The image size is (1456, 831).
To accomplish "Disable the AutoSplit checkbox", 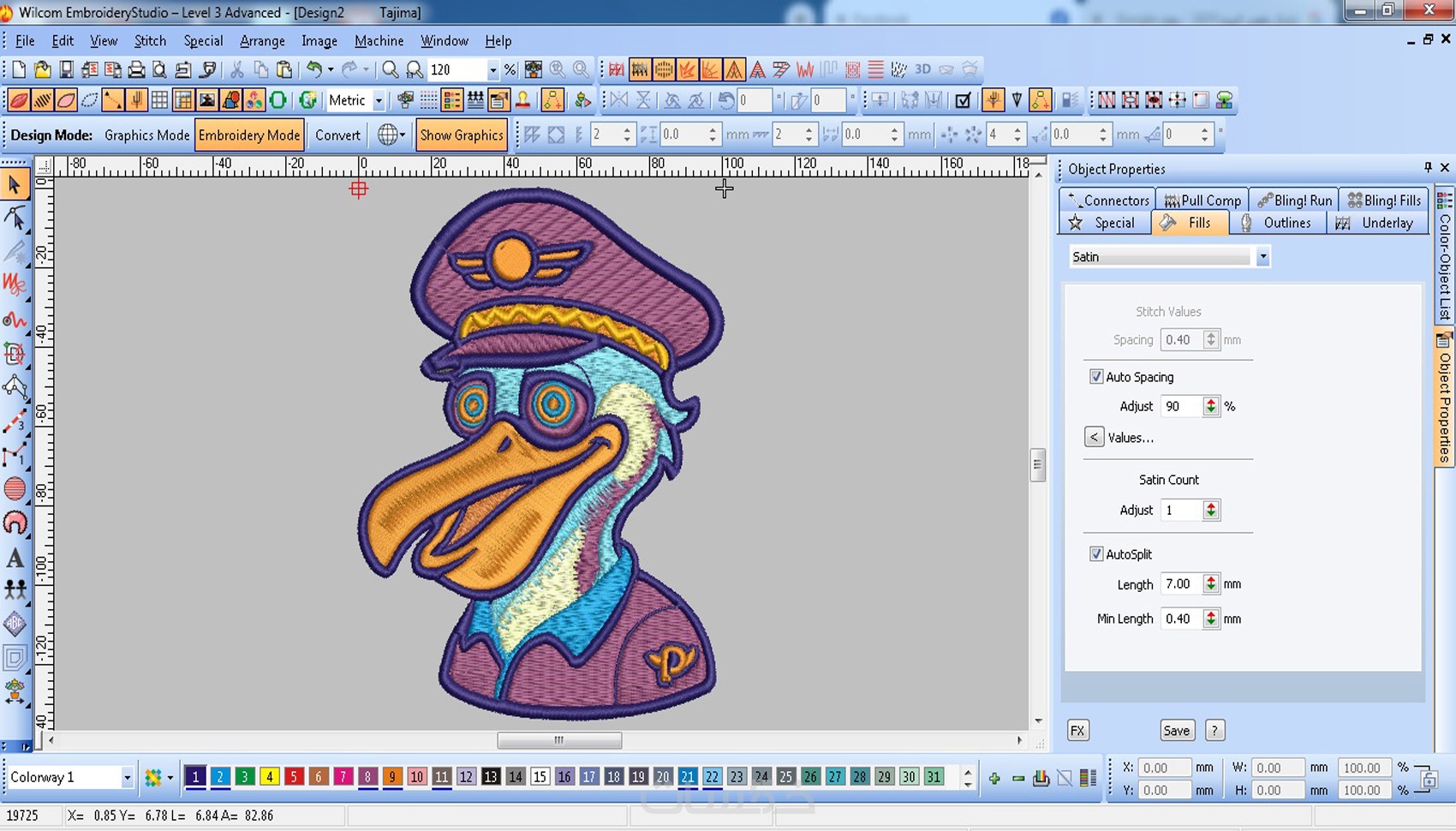I will point(1096,554).
